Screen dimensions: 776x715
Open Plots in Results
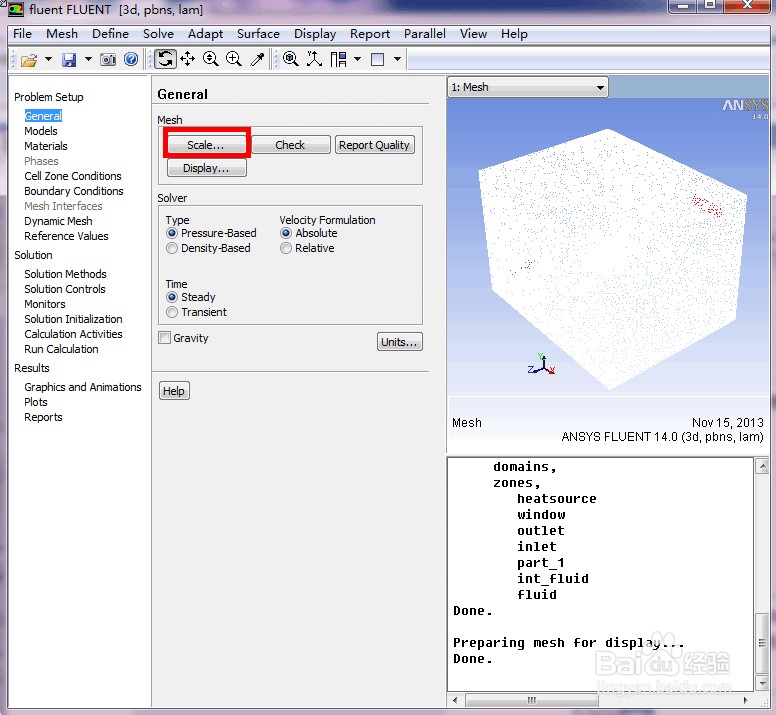click(36, 402)
